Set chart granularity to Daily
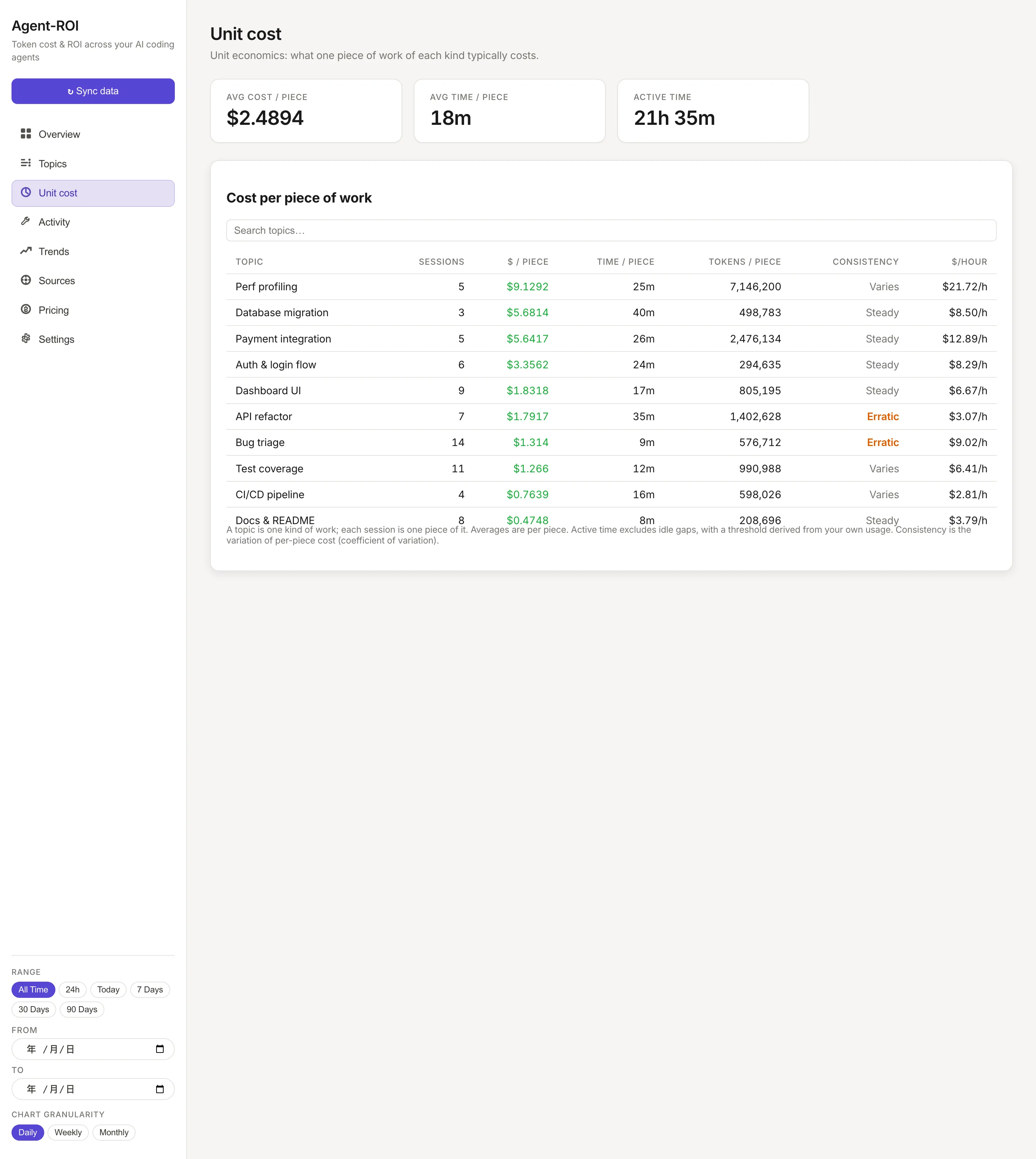 pos(27,1132)
